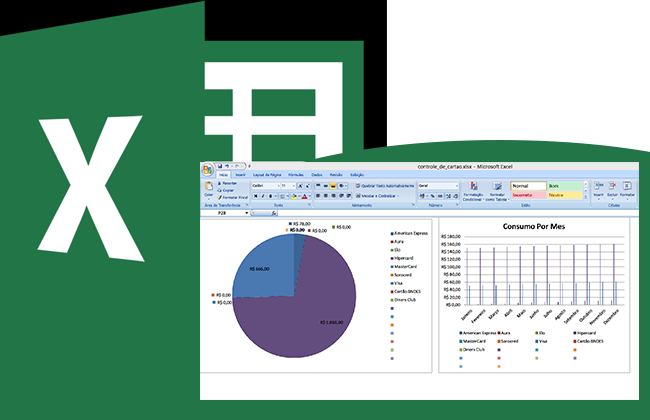Viewport: 650px width, 420px height.
Task: Click the text orientation icon
Action: (342, 186)
